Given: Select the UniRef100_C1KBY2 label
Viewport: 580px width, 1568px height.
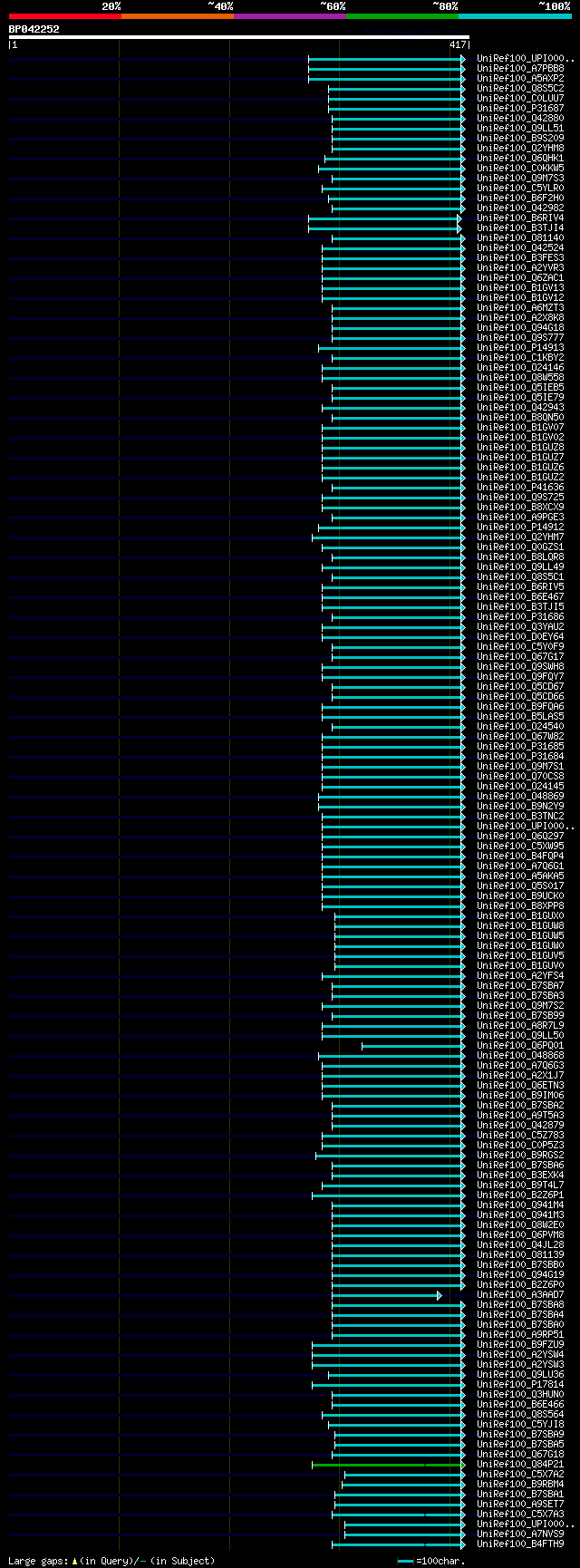Looking at the screenshot, I should (520, 357).
